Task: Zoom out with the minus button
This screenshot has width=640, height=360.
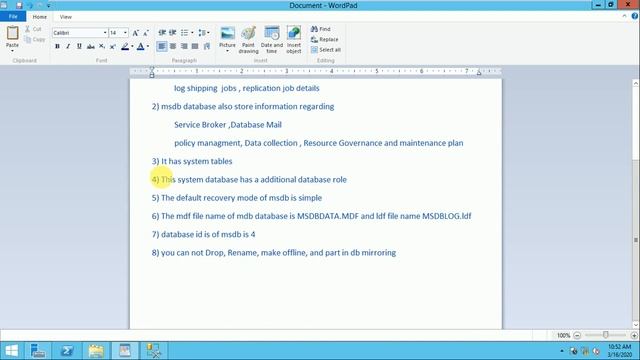Action: [577, 336]
